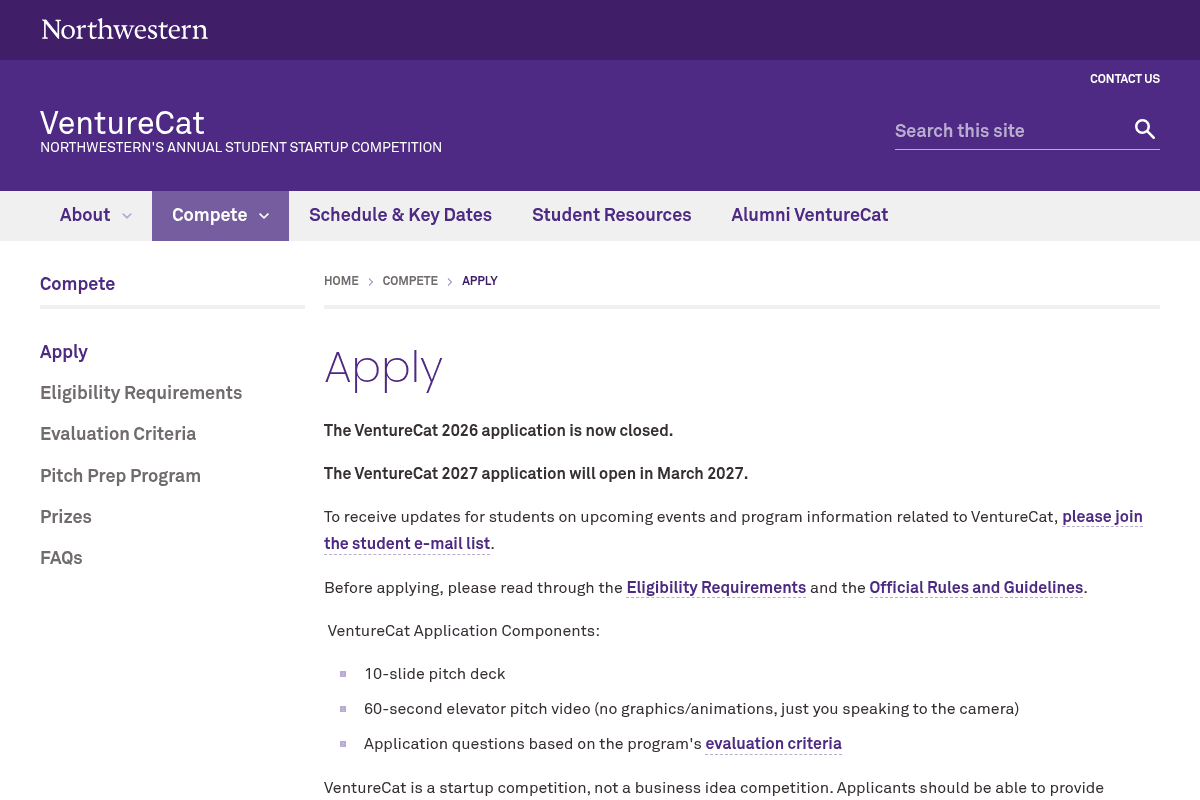Select Apply in the sidebar

pos(64,352)
